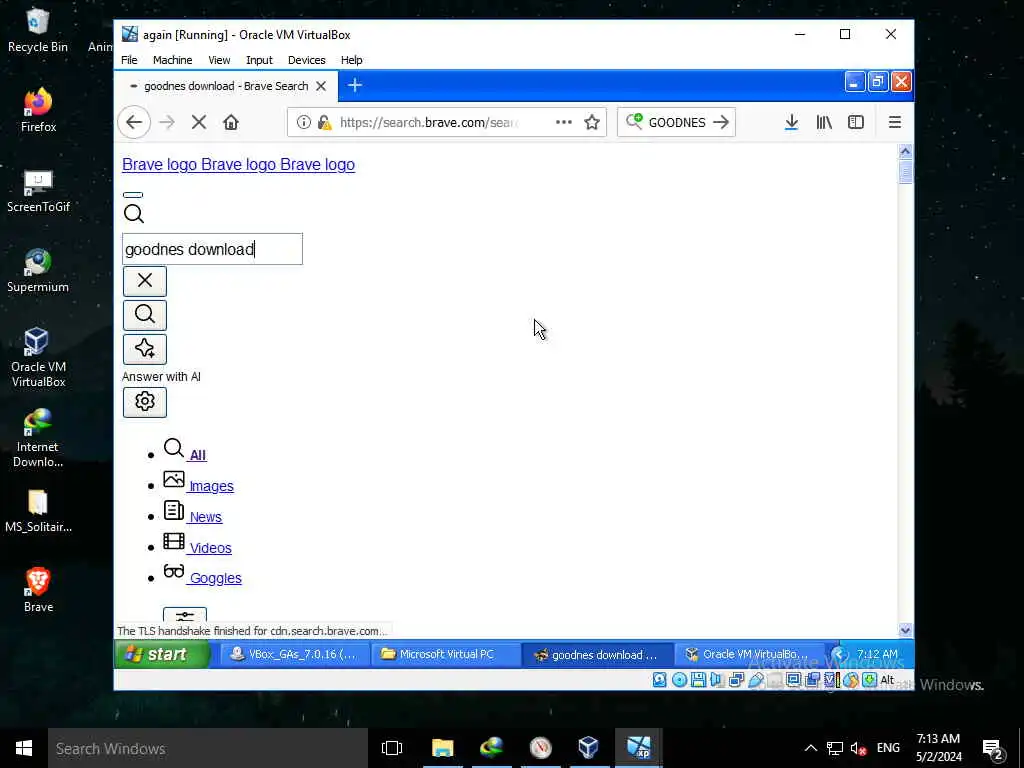Close the 'goodnes download - Brave Search' tab
Viewport: 1024px width, 768px height.
[x=321, y=86]
